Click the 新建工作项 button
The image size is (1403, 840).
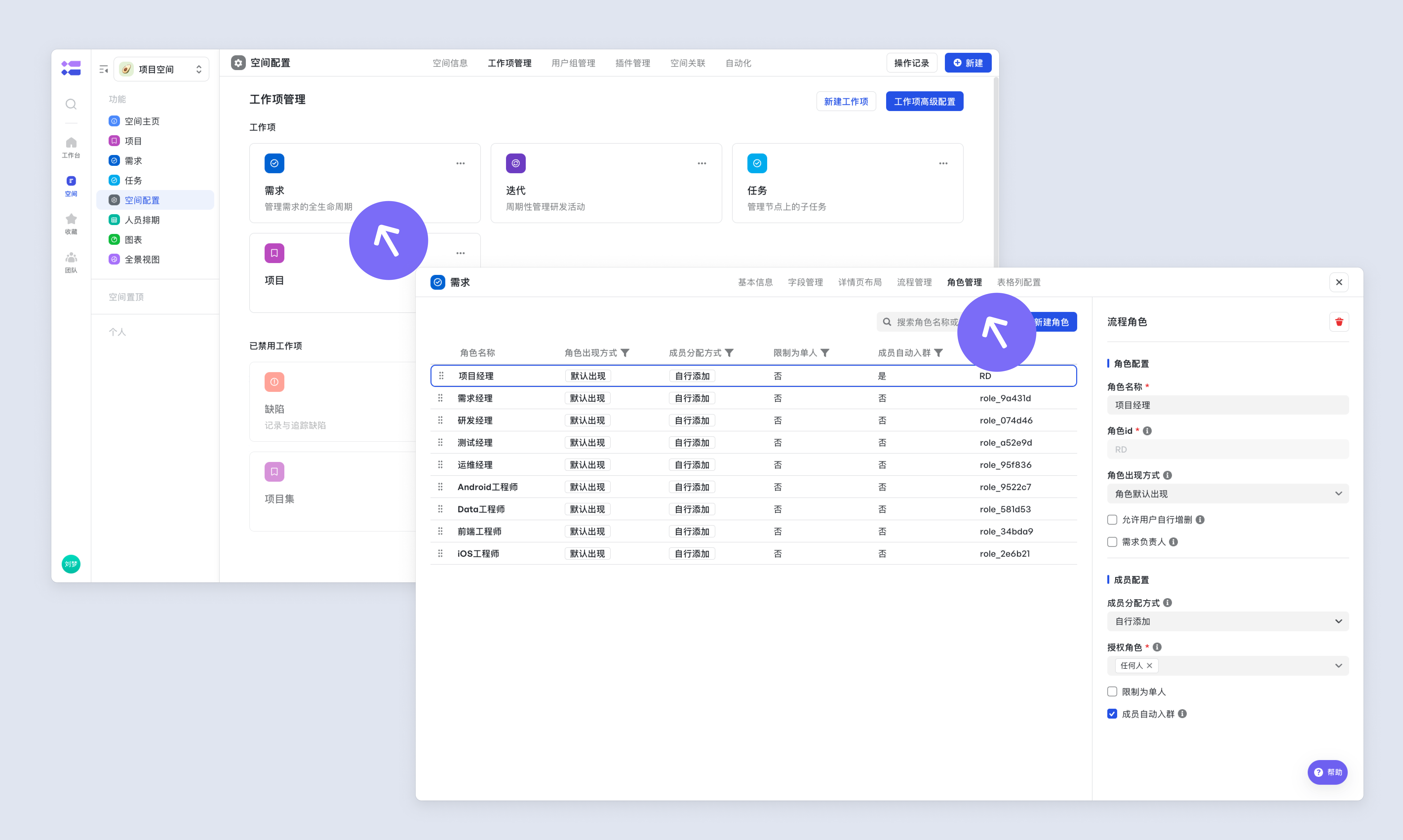[846, 101]
